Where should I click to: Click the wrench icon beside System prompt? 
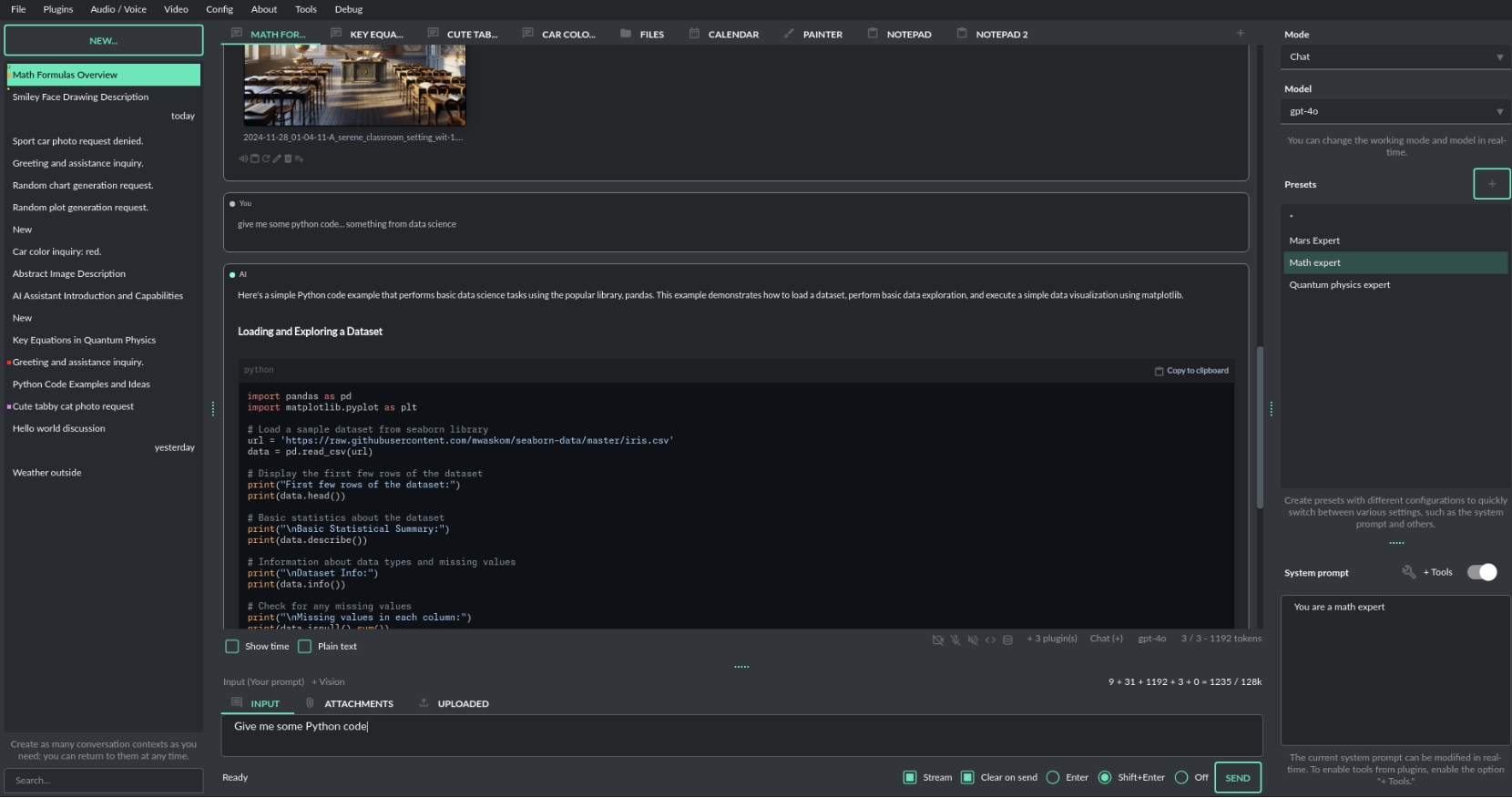[x=1408, y=572]
